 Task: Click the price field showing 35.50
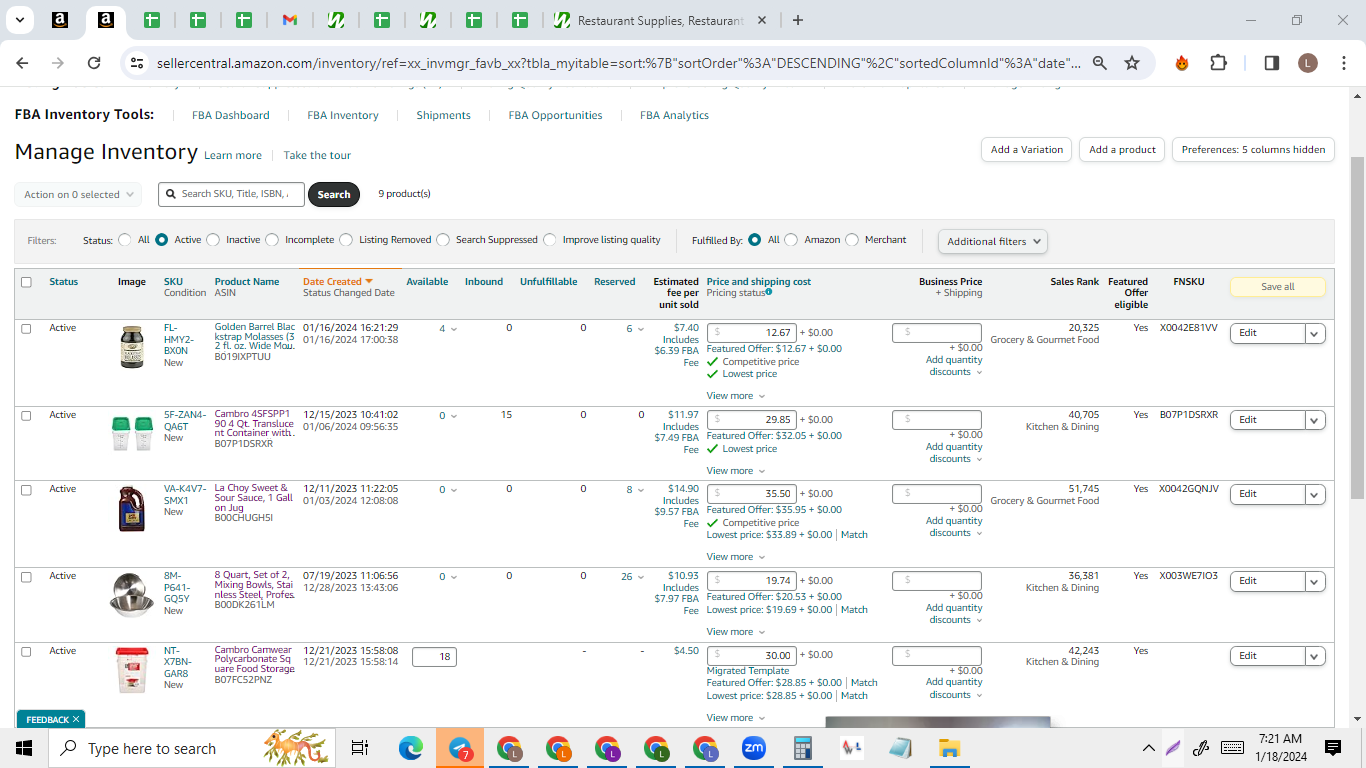pyautogui.click(x=752, y=494)
